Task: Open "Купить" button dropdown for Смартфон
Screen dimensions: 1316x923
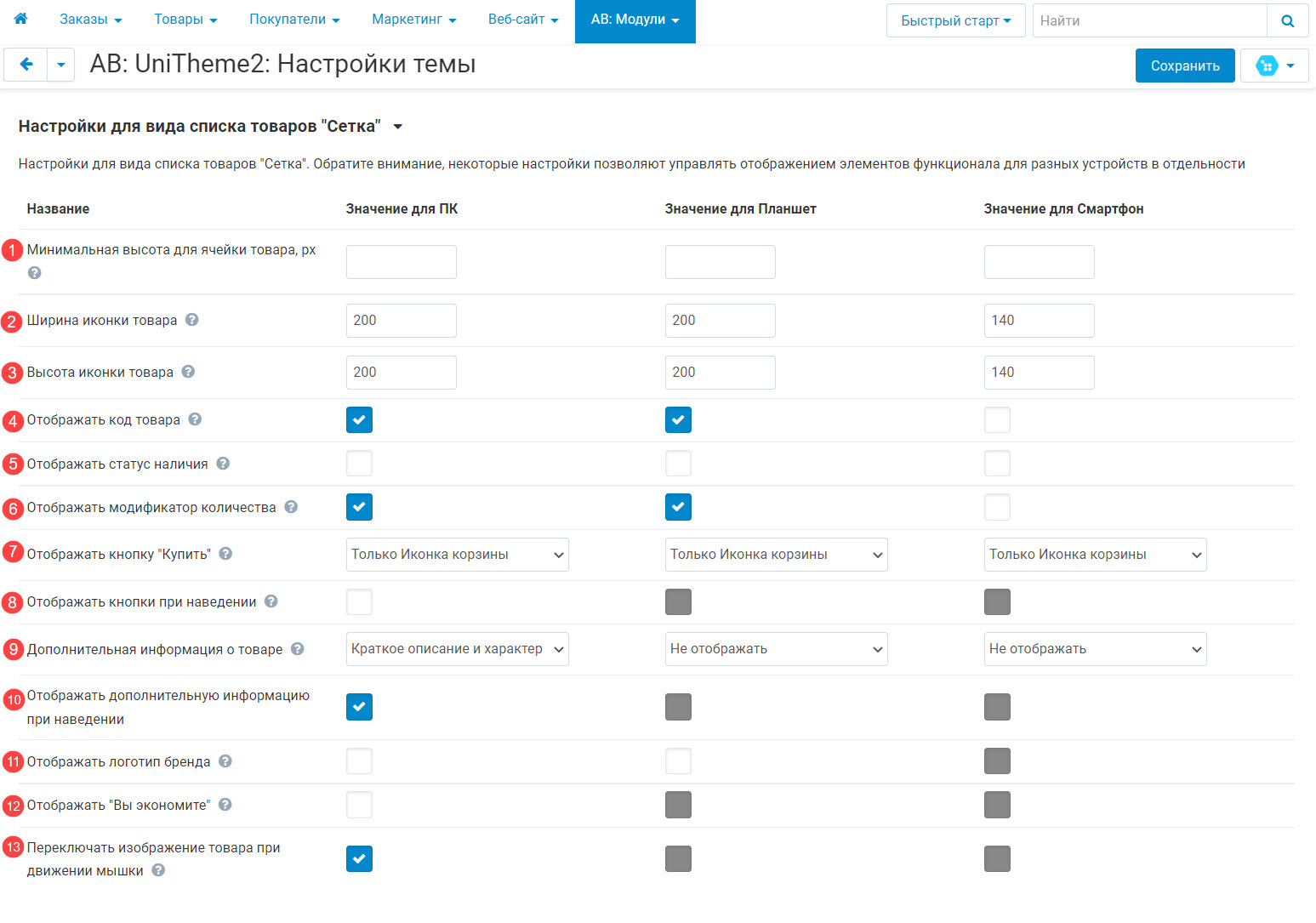Action: tap(1096, 555)
